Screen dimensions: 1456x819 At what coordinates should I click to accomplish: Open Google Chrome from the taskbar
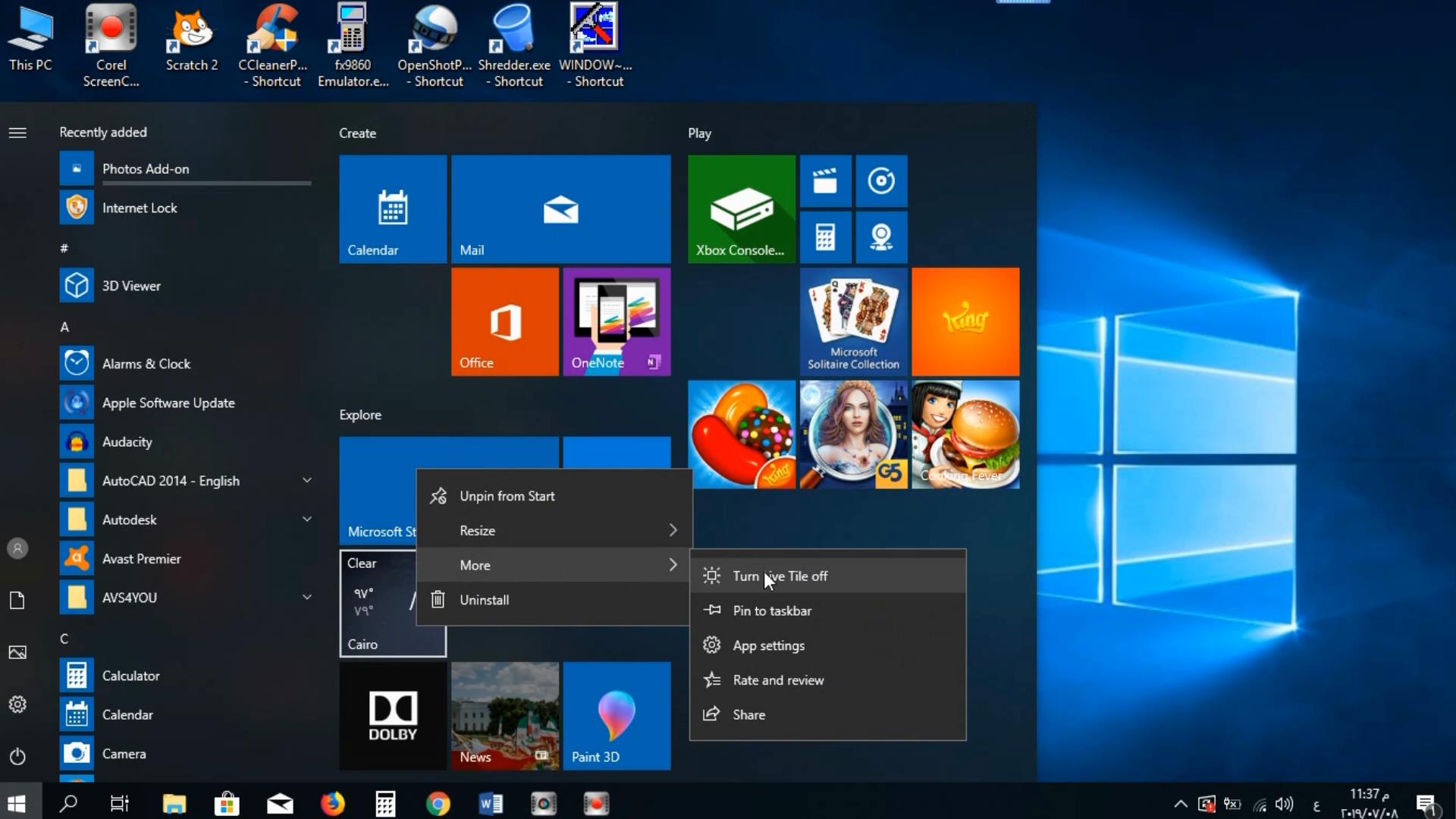[438, 803]
